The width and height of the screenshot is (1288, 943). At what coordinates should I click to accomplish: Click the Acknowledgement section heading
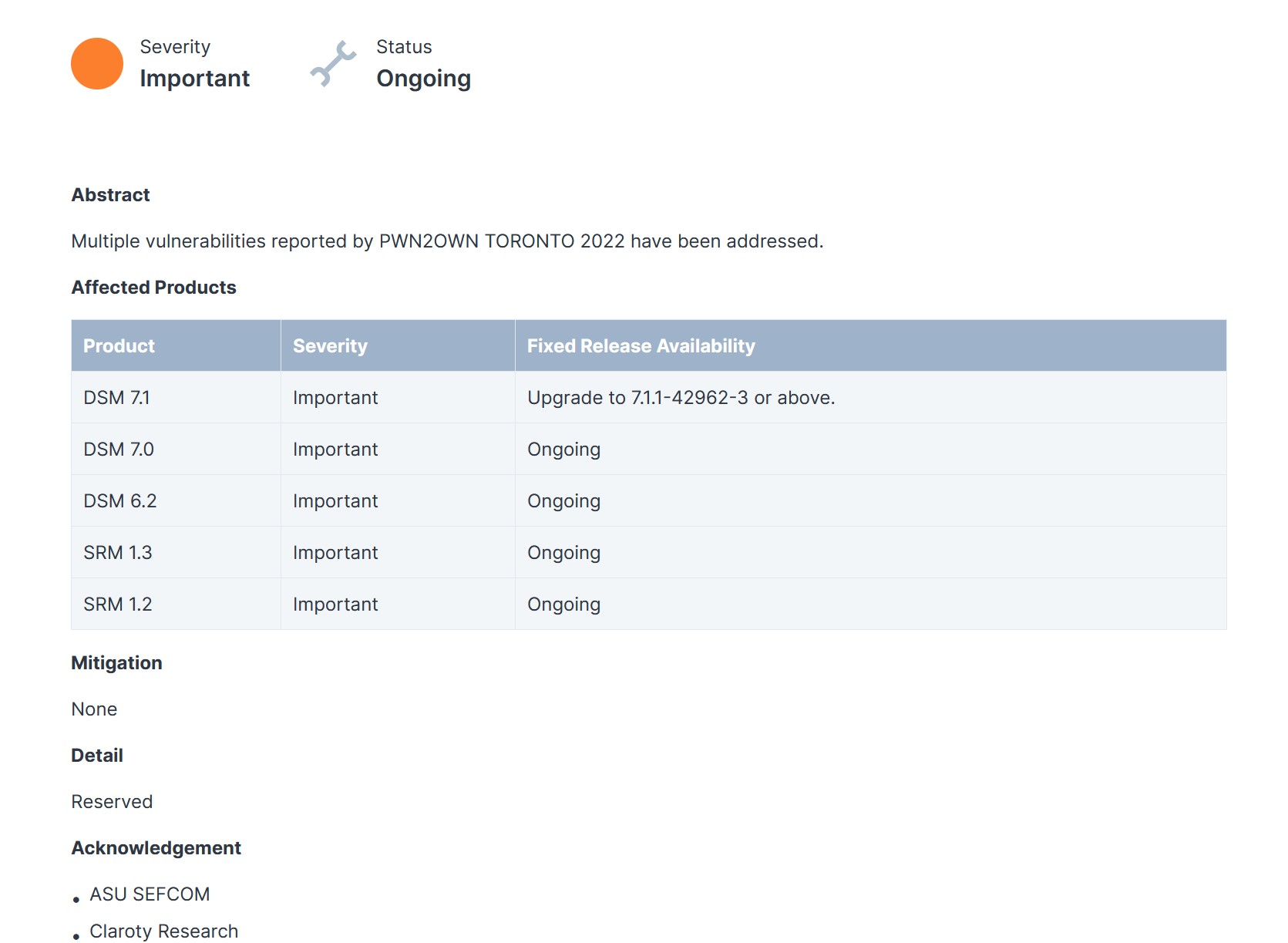click(156, 848)
